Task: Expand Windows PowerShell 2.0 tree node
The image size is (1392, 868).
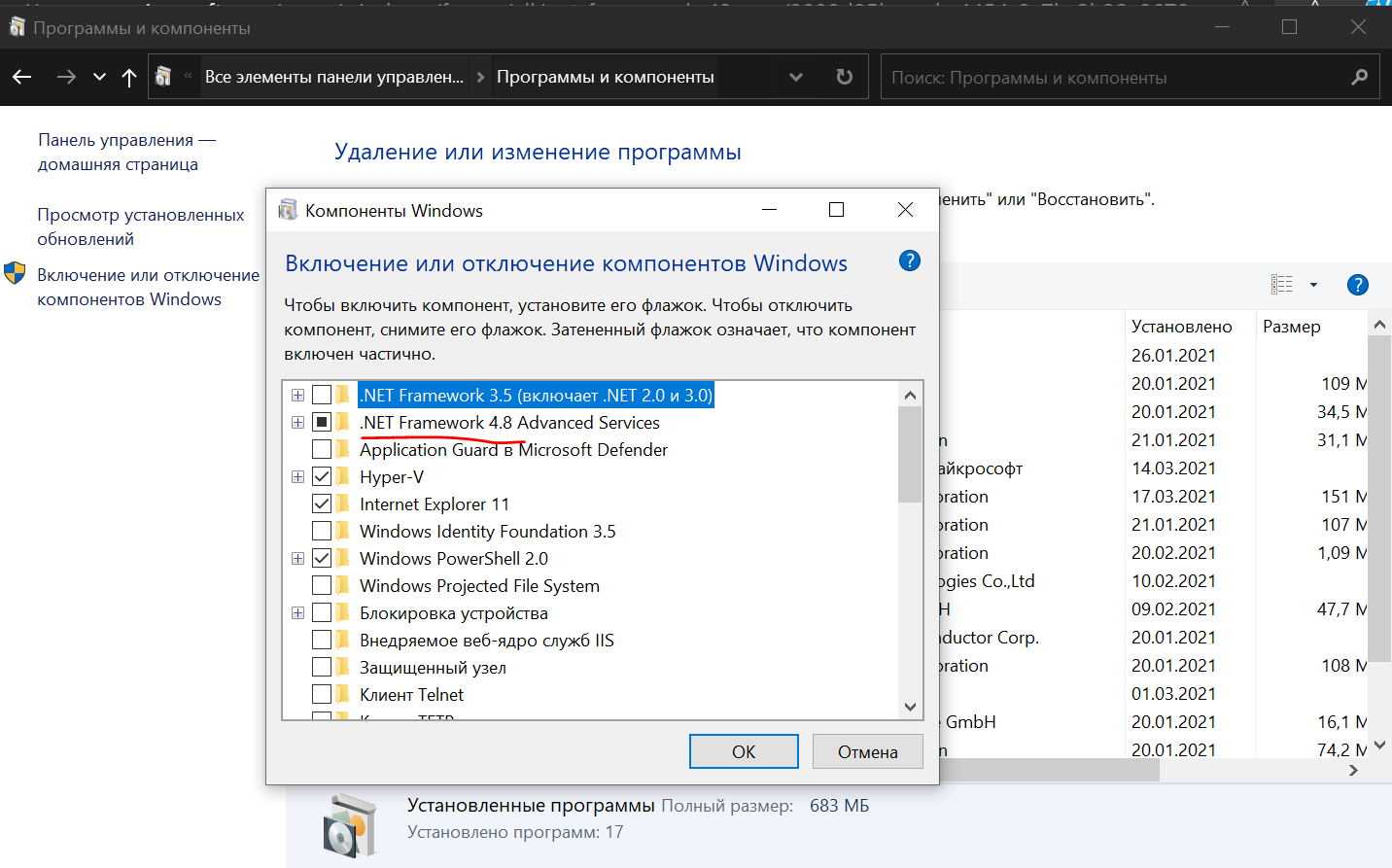Action: [297, 559]
